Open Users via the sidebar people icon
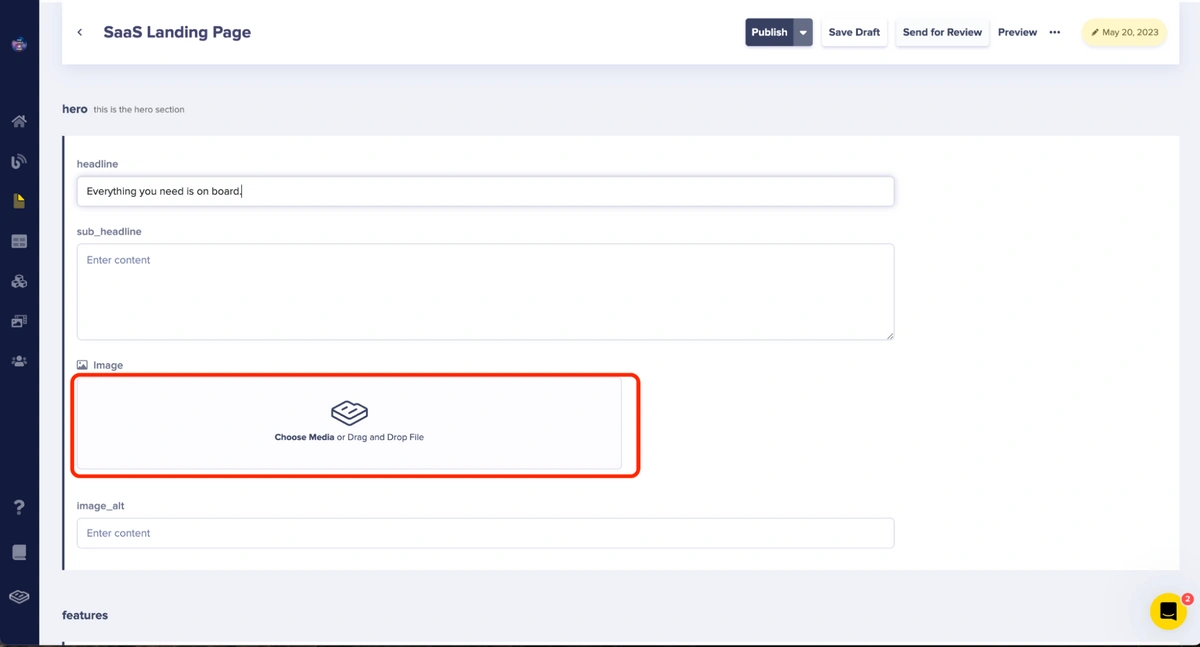 19,361
